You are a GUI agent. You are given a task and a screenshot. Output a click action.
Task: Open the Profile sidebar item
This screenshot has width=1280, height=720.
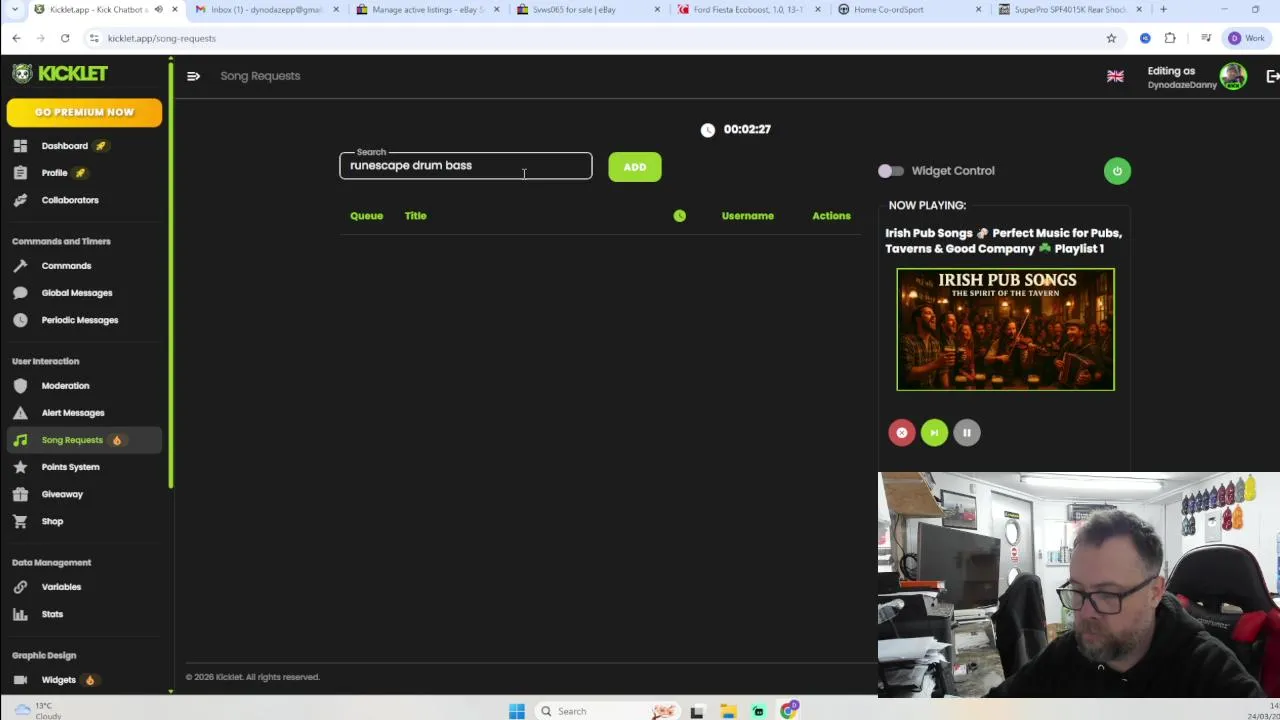click(54, 173)
